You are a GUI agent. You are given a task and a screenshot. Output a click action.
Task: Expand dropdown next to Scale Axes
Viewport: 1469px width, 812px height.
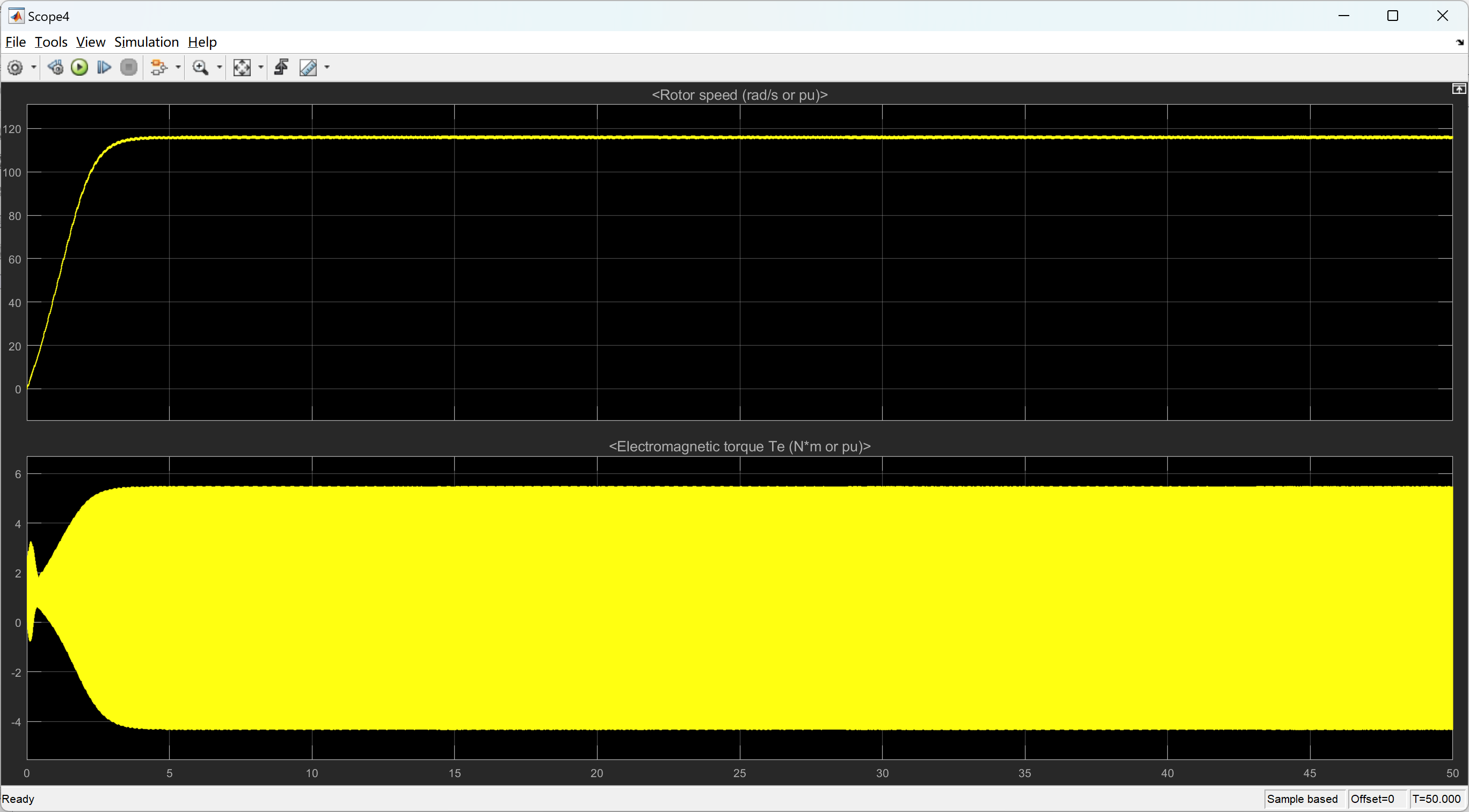click(x=261, y=68)
